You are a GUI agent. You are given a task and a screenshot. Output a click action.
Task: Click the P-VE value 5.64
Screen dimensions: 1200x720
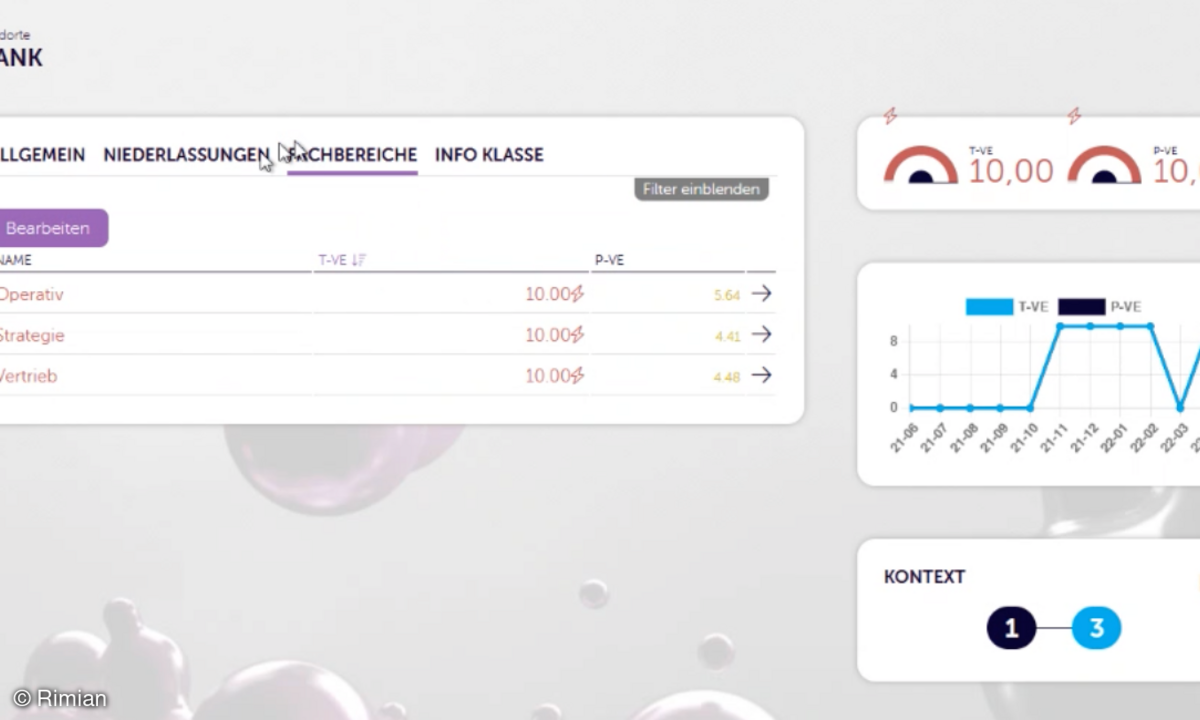pos(727,295)
